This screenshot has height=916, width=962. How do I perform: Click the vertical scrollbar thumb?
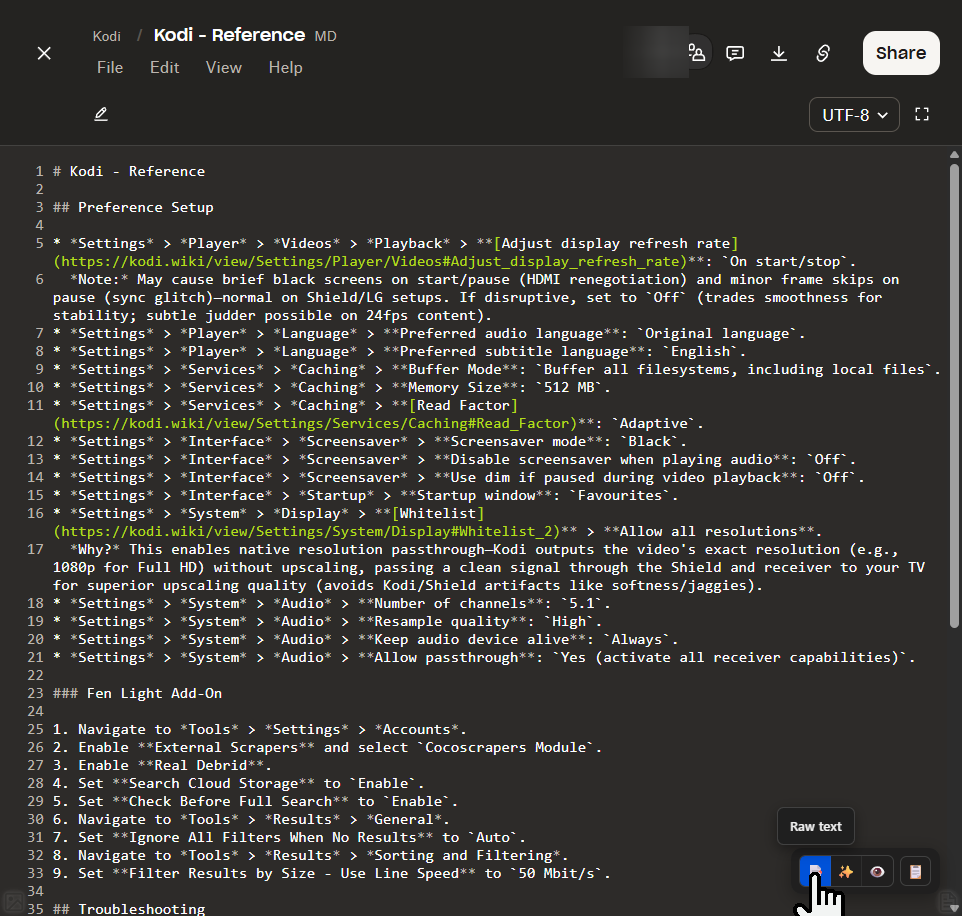click(x=954, y=395)
